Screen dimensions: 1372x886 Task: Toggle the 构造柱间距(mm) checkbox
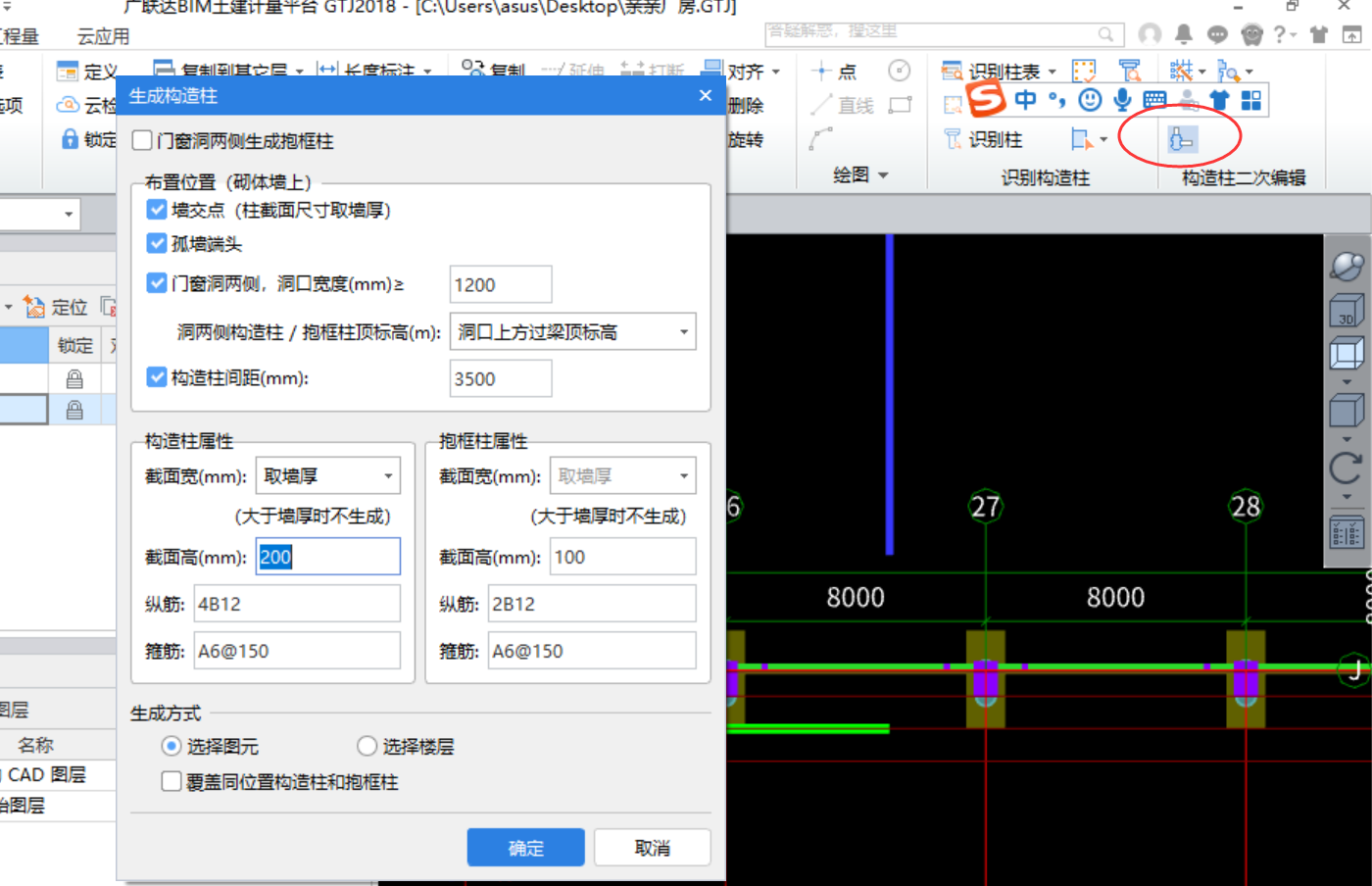click(x=157, y=376)
